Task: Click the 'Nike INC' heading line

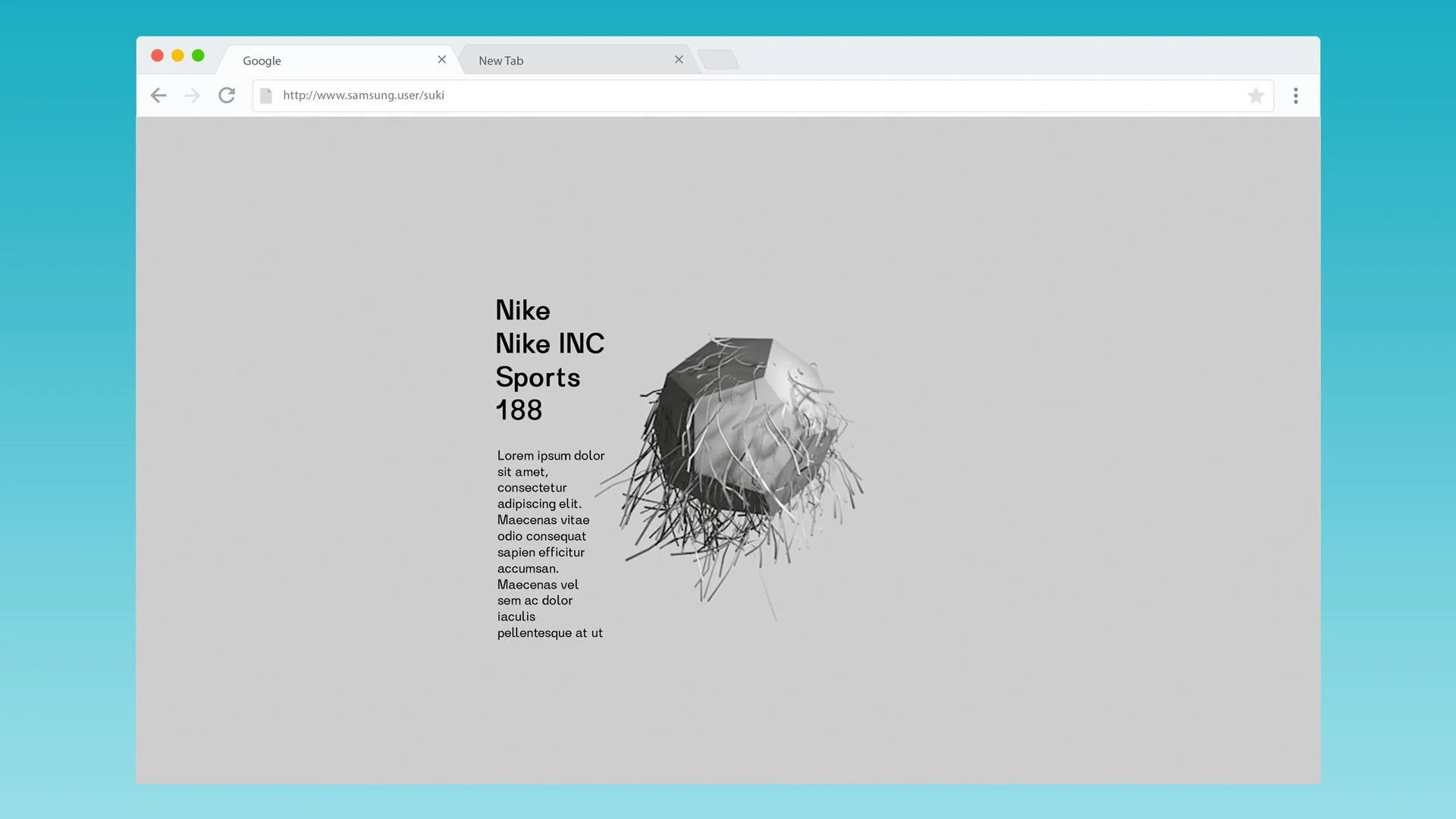Action: 550,344
